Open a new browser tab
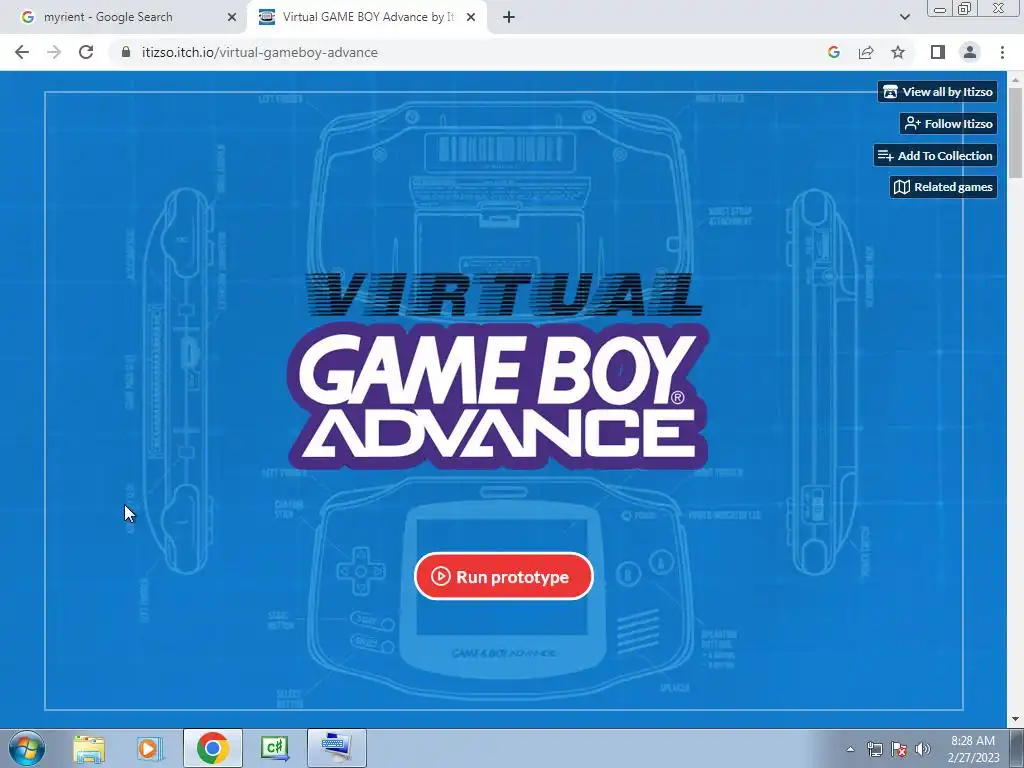 509,18
